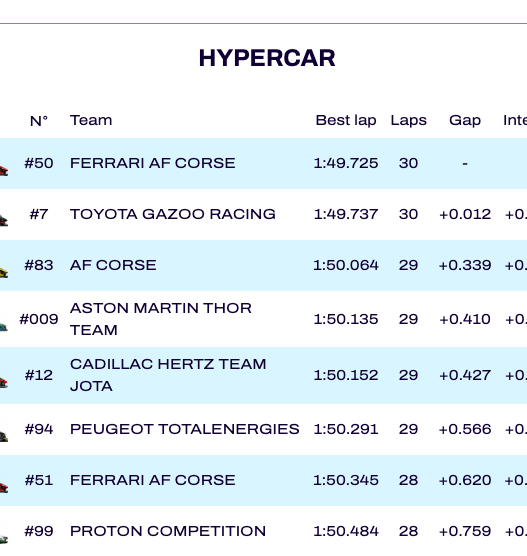Select car number #12
527x556 pixels.
tap(39, 375)
